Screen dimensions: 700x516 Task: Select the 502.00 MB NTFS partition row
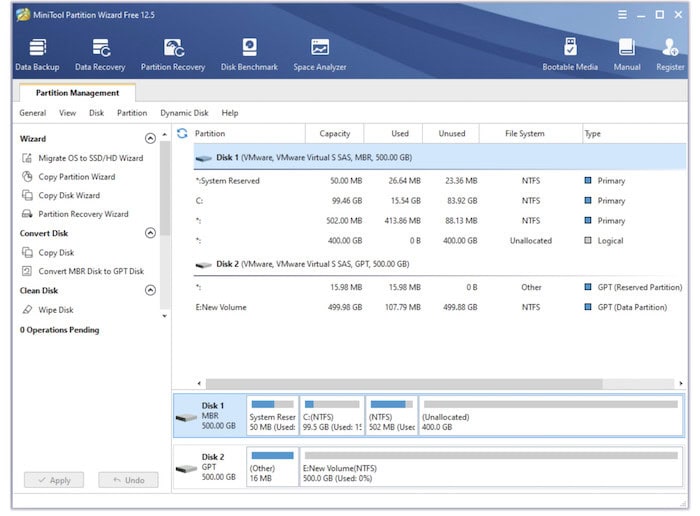tap(440, 221)
